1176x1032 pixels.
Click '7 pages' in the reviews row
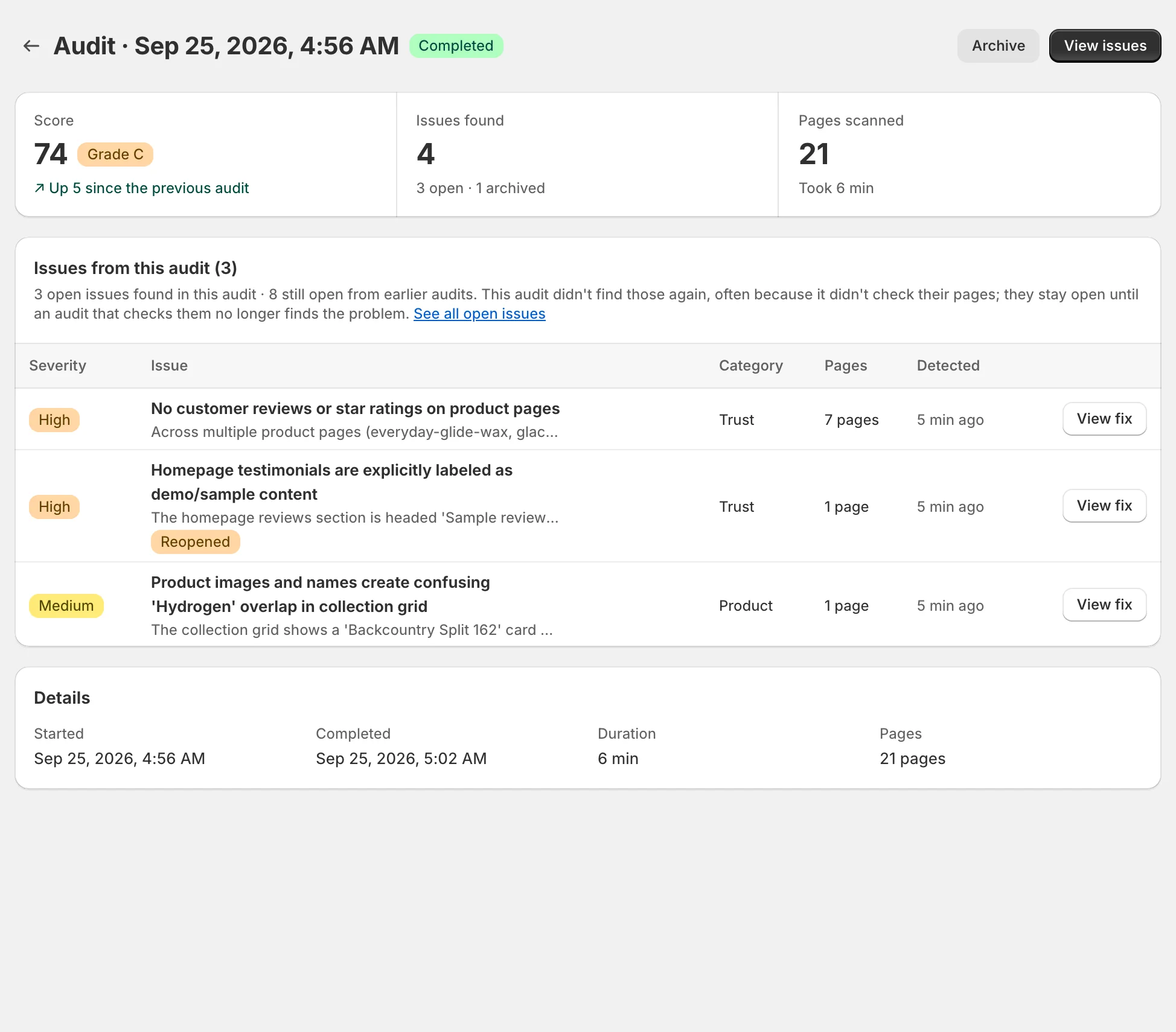(x=851, y=420)
